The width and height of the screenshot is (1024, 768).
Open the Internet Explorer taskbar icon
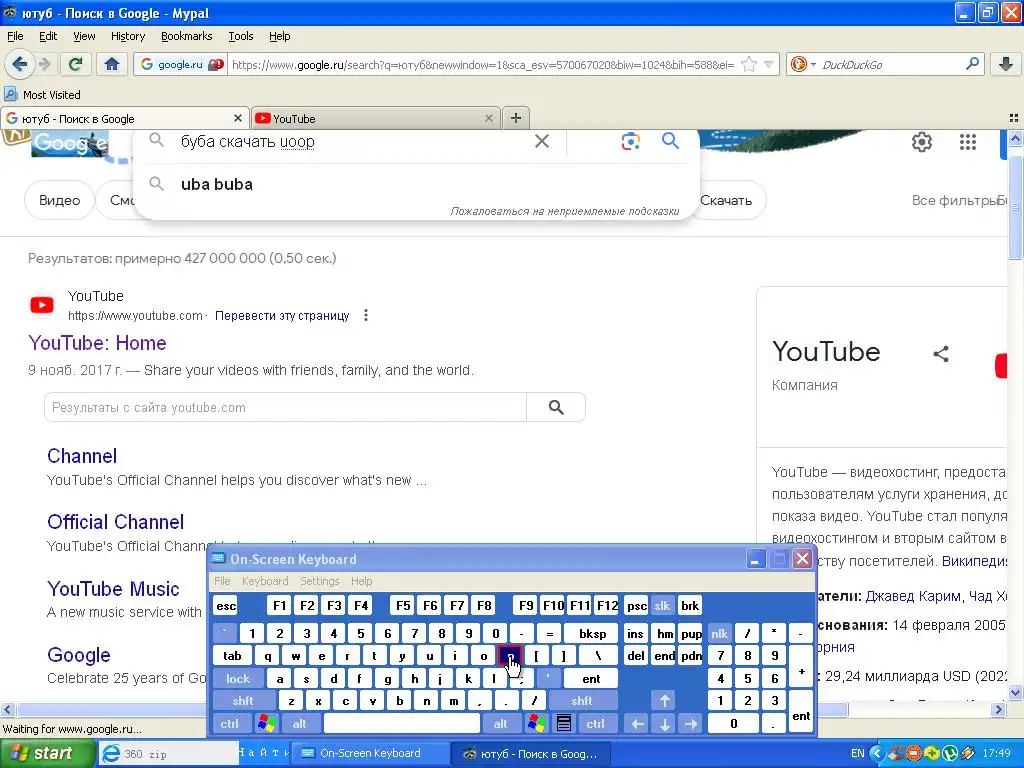(111, 754)
